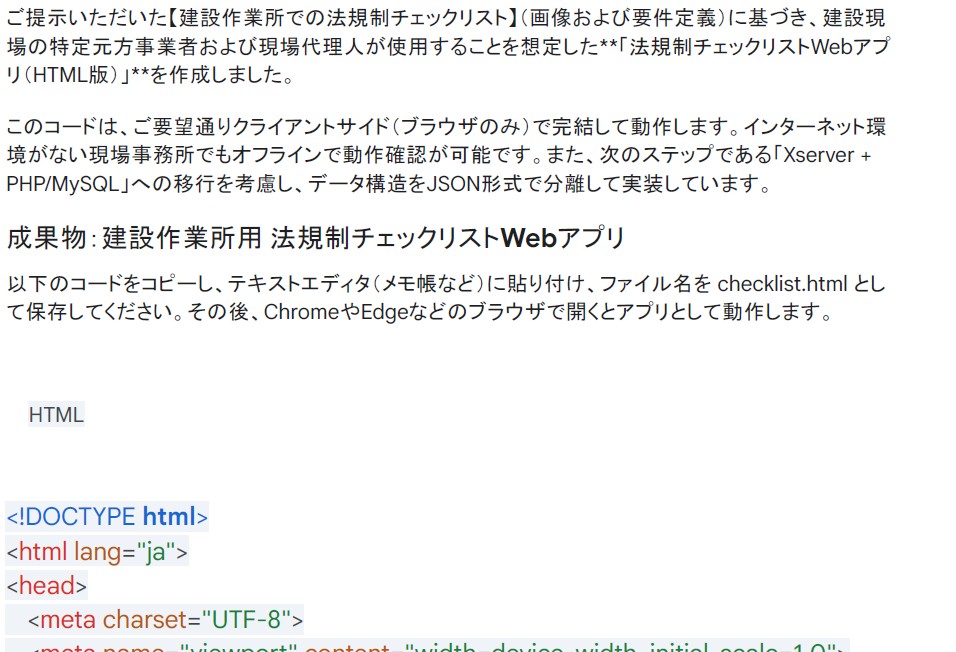Click the word Chrome in instructions
The width and height of the screenshot is (956, 652).
pos(302,311)
